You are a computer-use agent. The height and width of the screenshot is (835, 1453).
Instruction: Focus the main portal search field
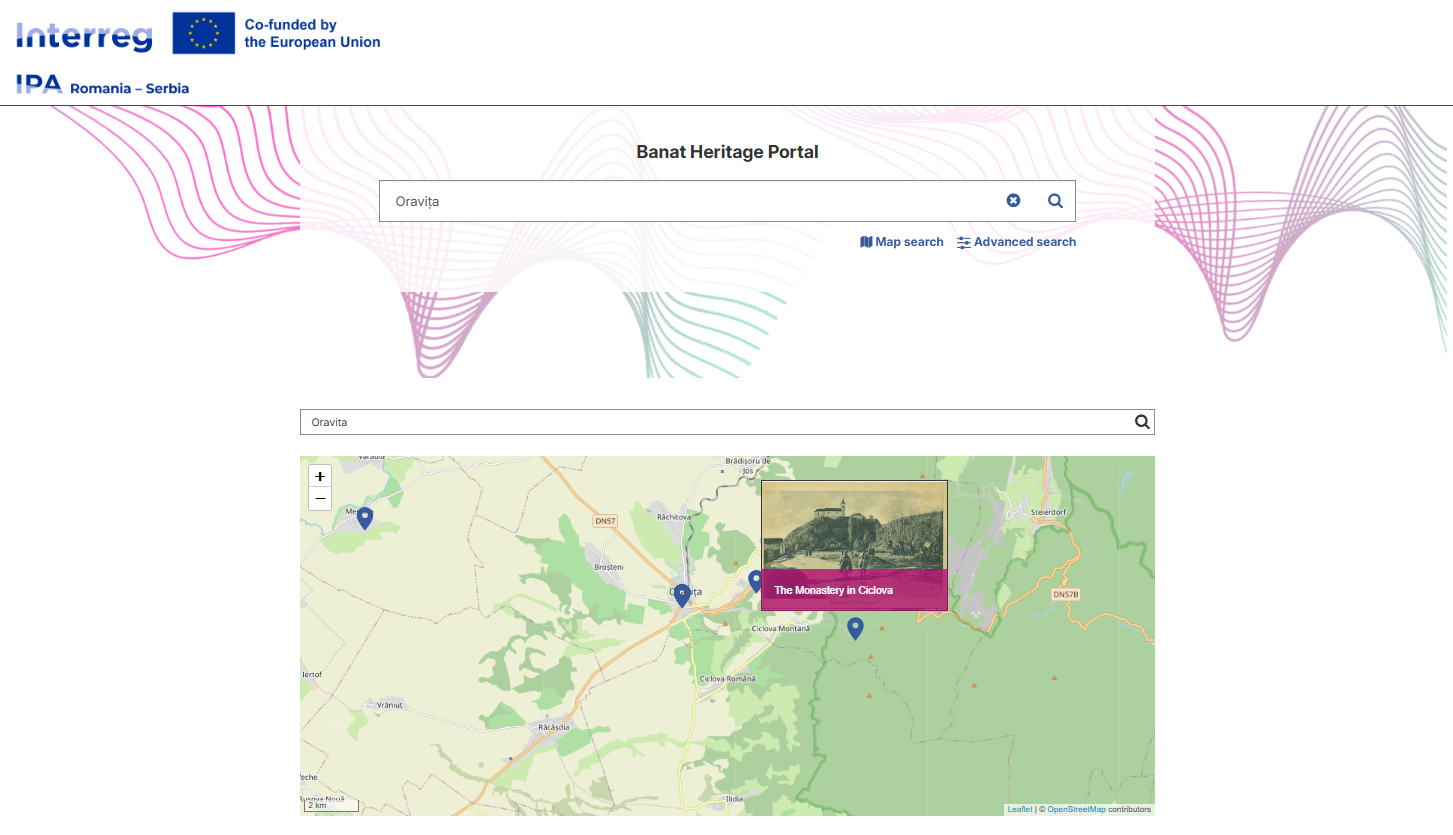point(690,201)
